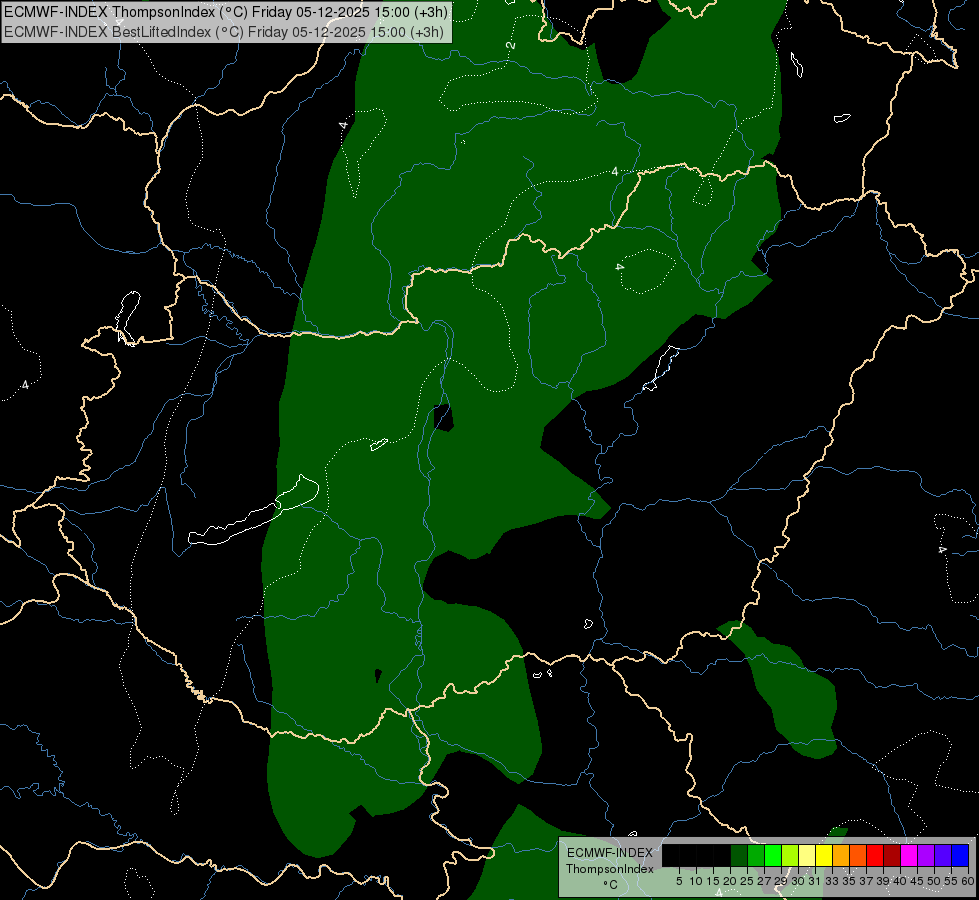The image size is (979, 900).
Task: Click the legend tick label 27
Action: click(x=764, y=881)
